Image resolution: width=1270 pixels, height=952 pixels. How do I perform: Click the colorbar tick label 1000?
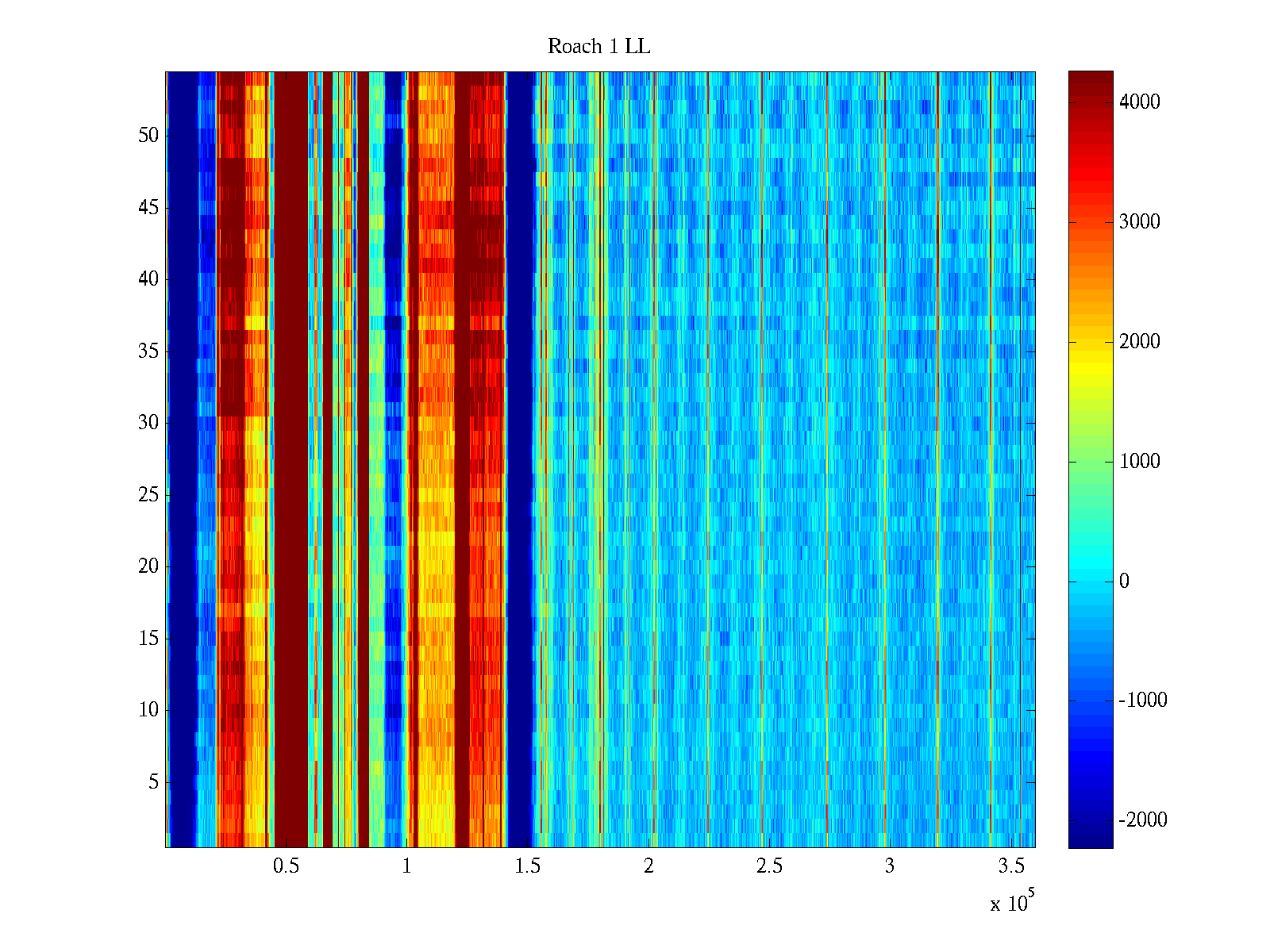coord(1139,462)
